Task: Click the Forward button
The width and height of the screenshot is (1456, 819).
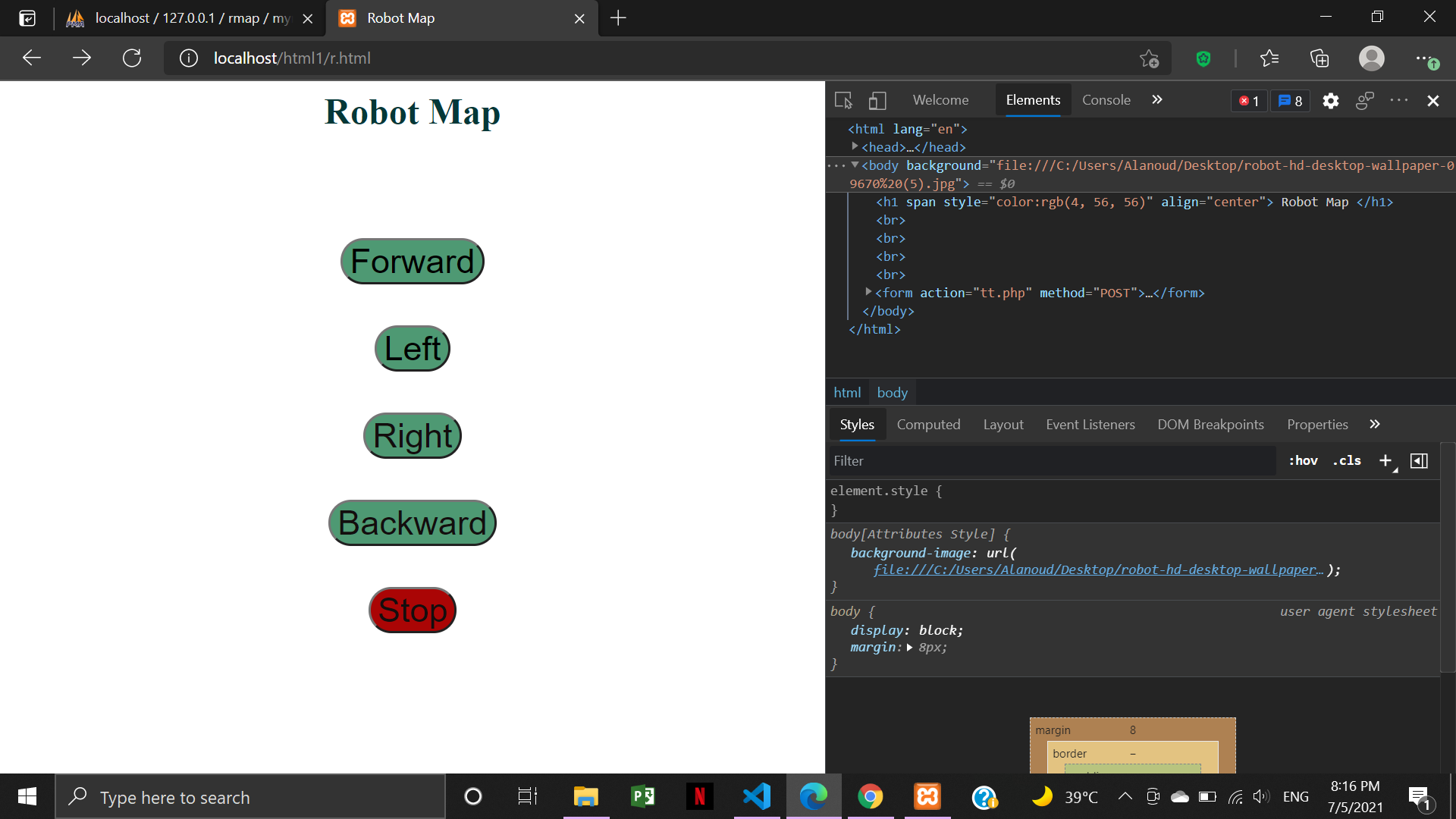Action: 412,262
